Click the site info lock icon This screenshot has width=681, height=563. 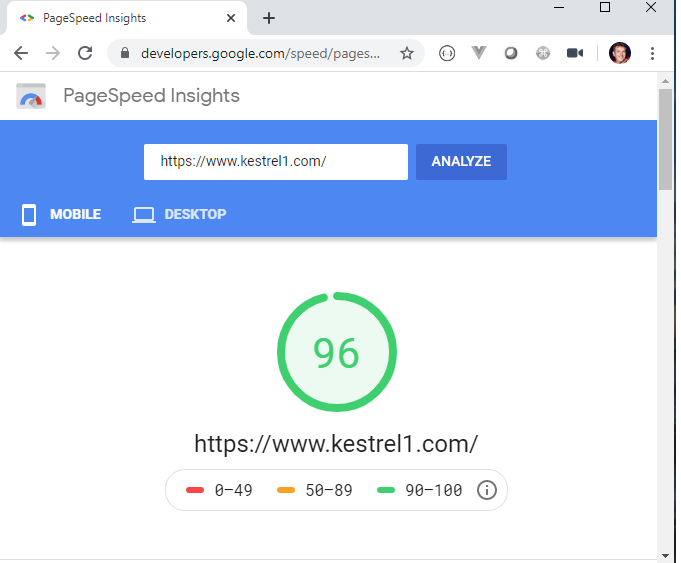point(125,53)
